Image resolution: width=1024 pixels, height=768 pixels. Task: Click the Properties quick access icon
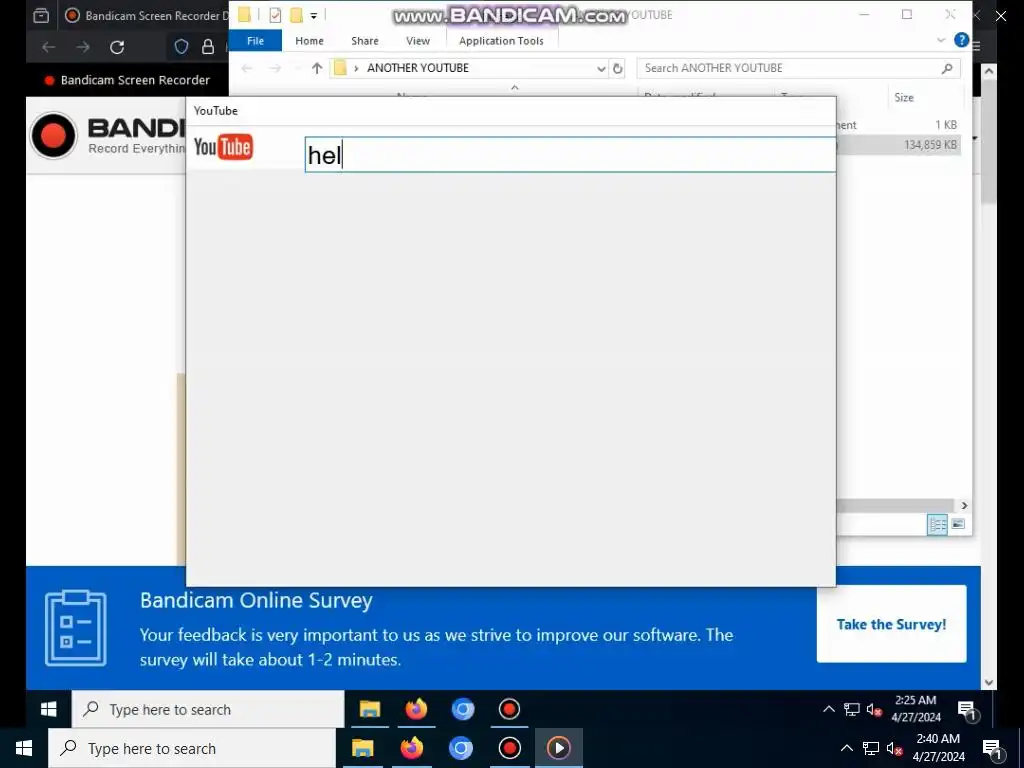pos(275,14)
